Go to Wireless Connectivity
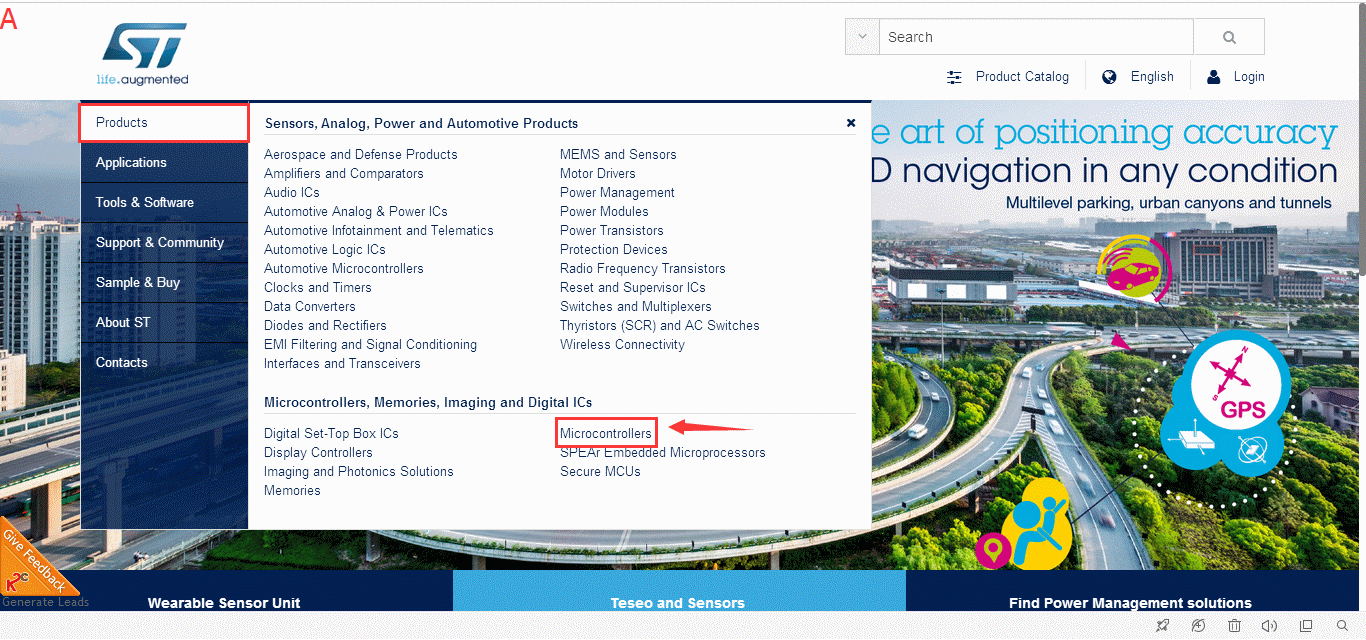 click(x=622, y=345)
